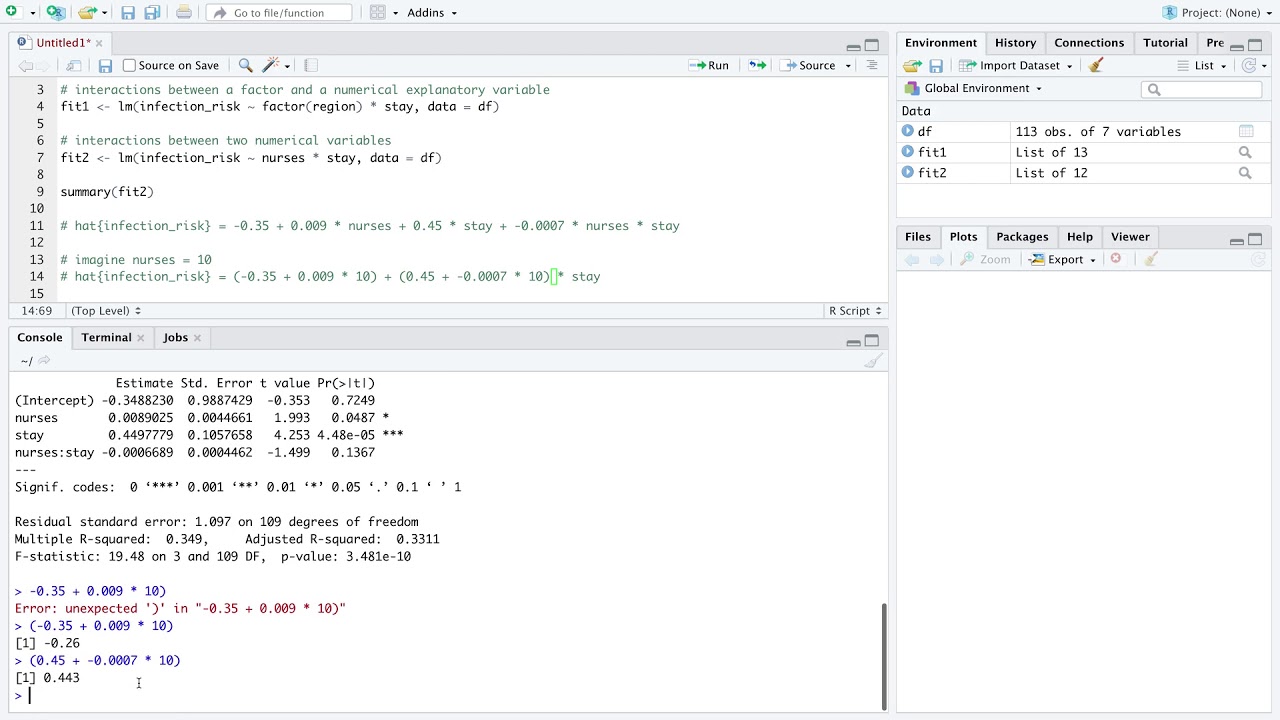Viewport: 1280px width, 720px height.
Task: Expand the df data object
Action: [x=908, y=131]
